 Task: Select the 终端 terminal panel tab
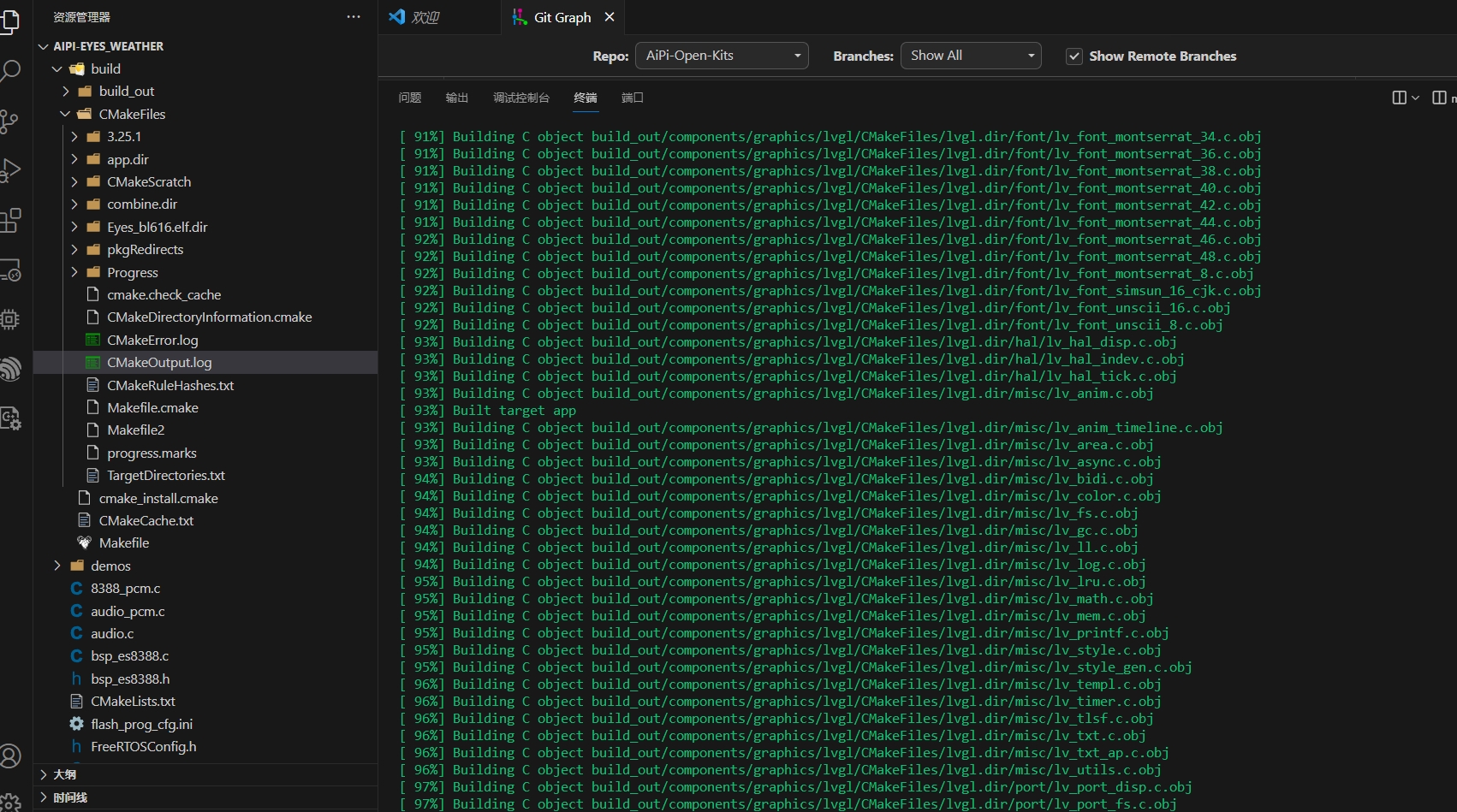(586, 98)
